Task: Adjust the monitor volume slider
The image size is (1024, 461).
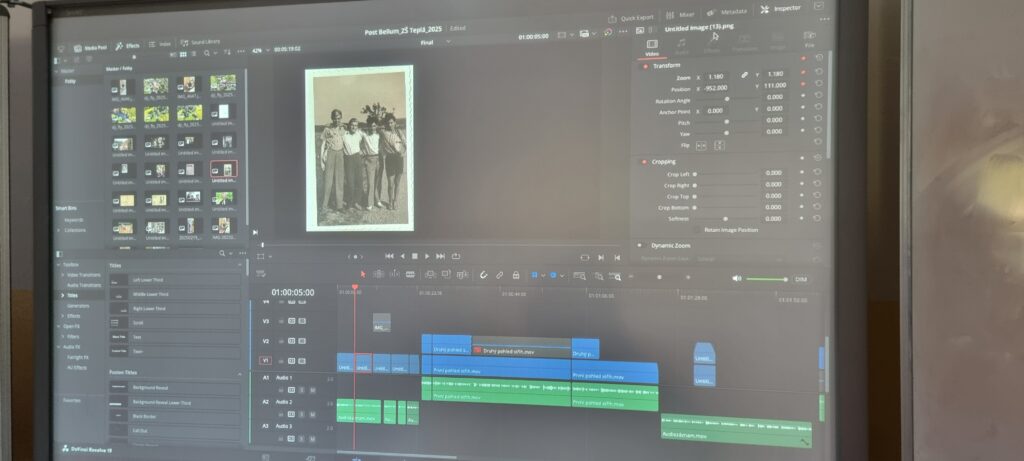Action: click(x=767, y=279)
